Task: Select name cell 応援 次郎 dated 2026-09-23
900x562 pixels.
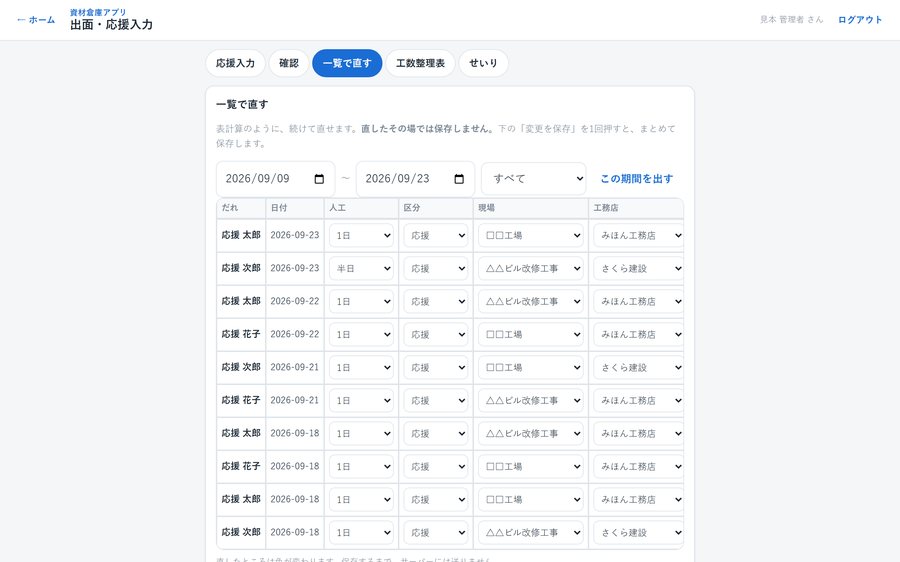Action: click(x=241, y=268)
